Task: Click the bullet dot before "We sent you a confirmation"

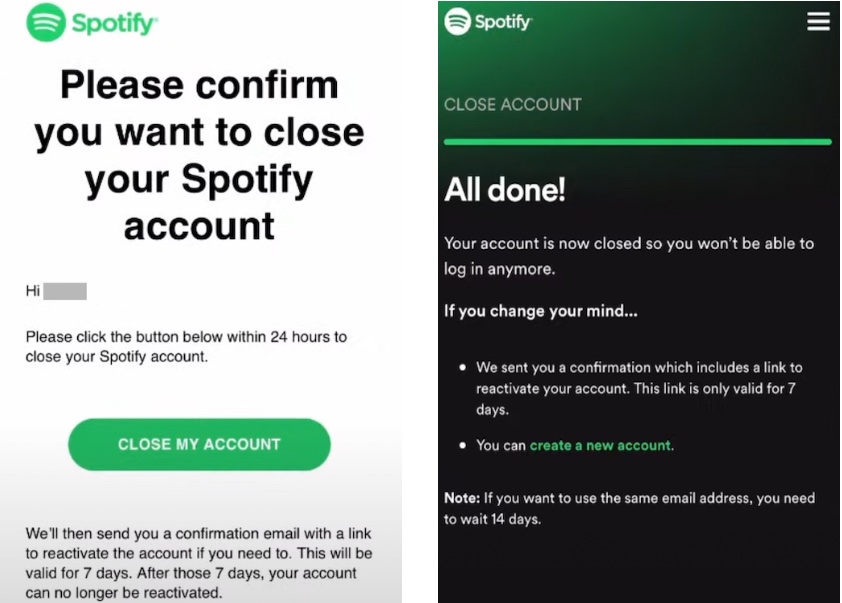Action: pyautogui.click(x=462, y=368)
